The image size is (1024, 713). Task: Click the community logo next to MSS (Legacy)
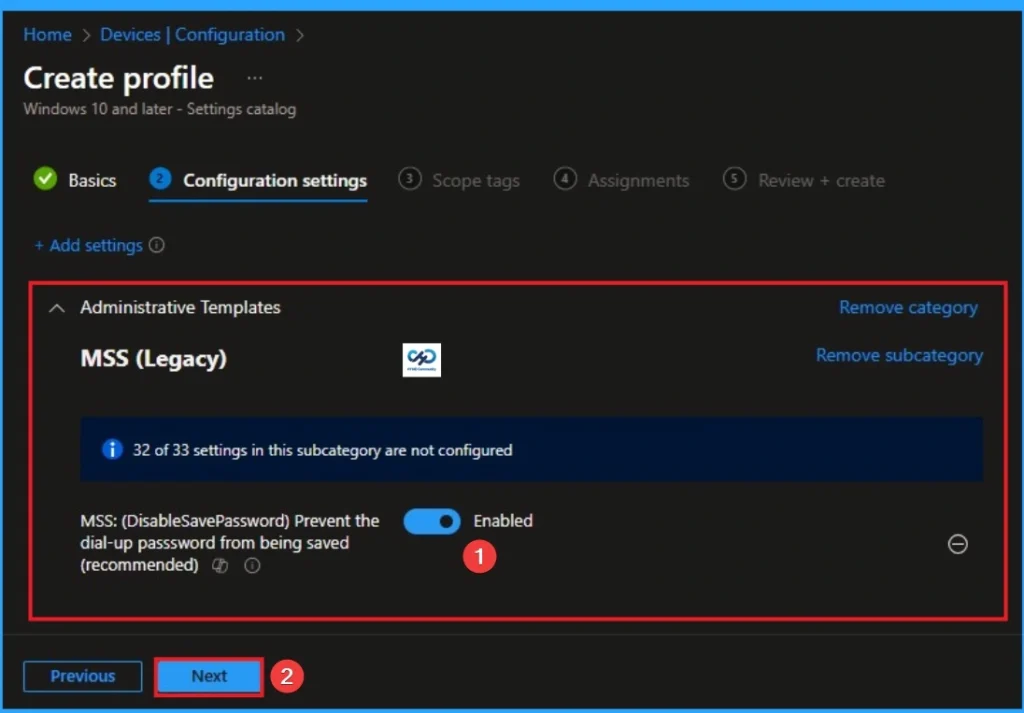coord(421,361)
